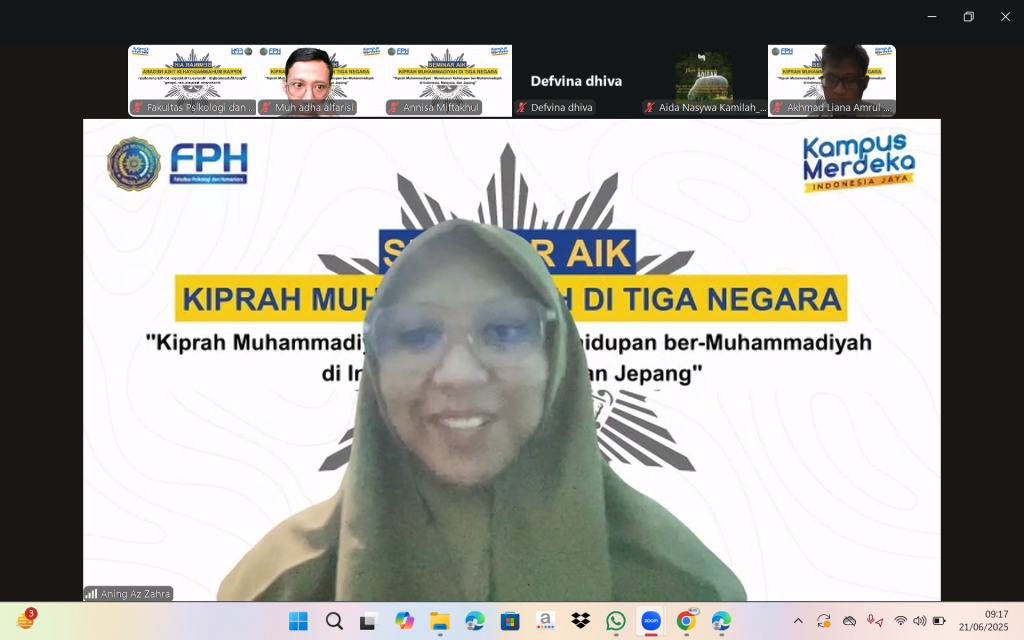The image size is (1024, 640).
Task: Close the Zoom meeting window
Action: coord(1005,17)
